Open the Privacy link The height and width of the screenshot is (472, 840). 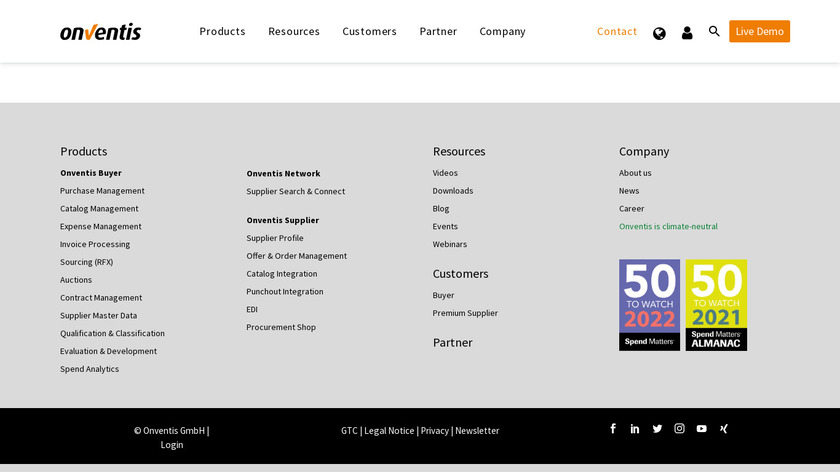[x=434, y=431]
